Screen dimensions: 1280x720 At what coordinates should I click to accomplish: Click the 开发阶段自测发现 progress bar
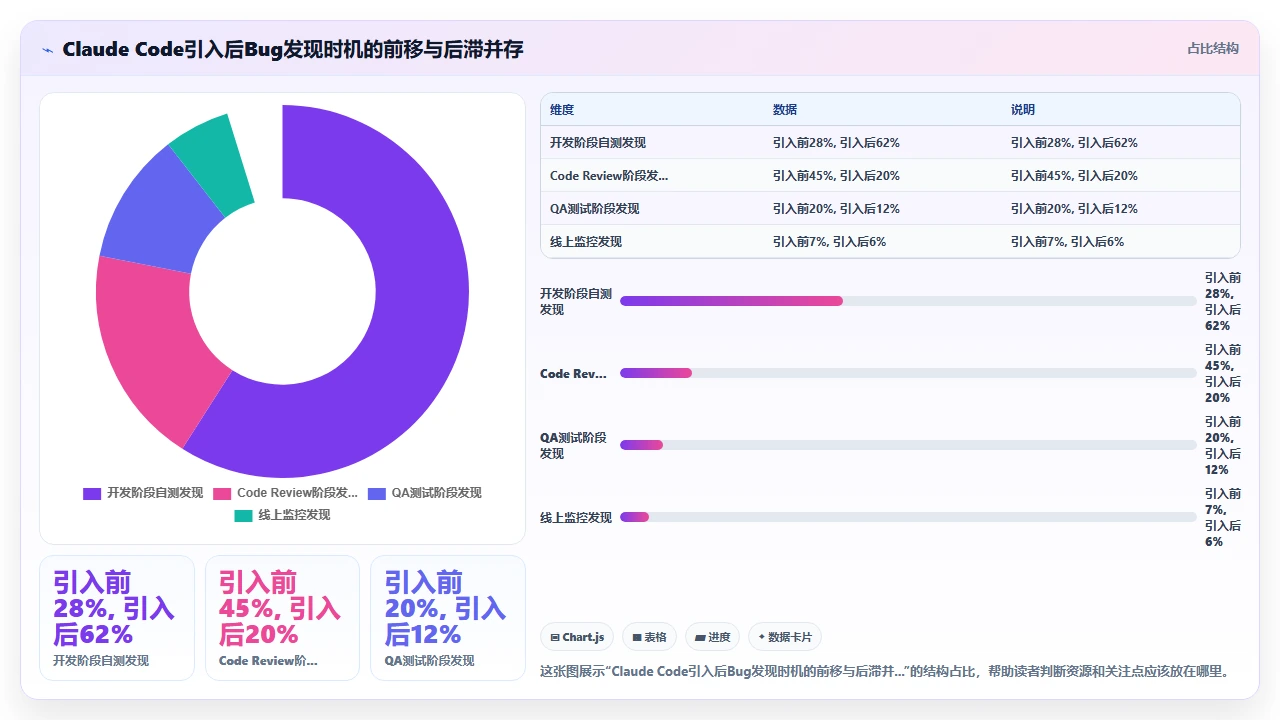(x=908, y=301)
